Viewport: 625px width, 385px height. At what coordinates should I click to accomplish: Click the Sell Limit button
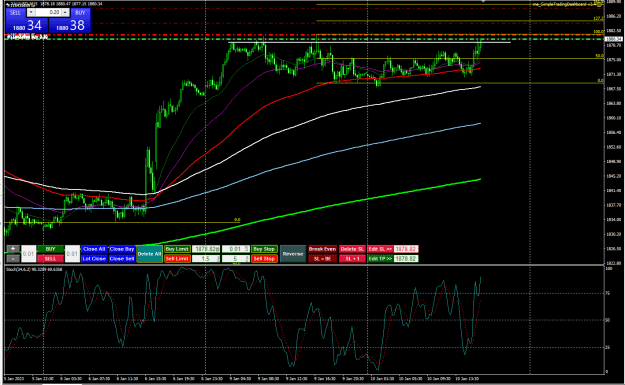(x=177, y=259)
